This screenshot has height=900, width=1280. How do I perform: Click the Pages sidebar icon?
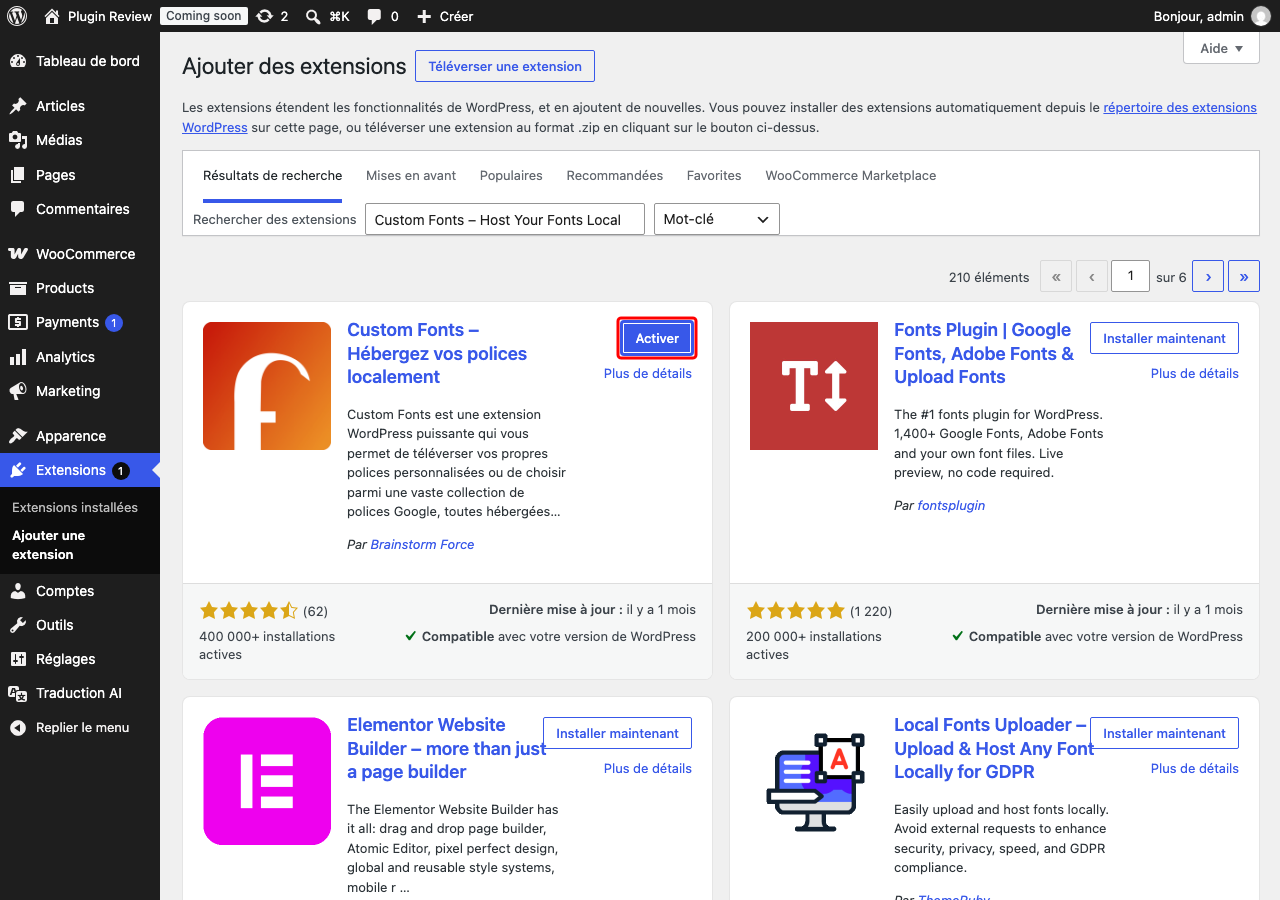point(18,175)
